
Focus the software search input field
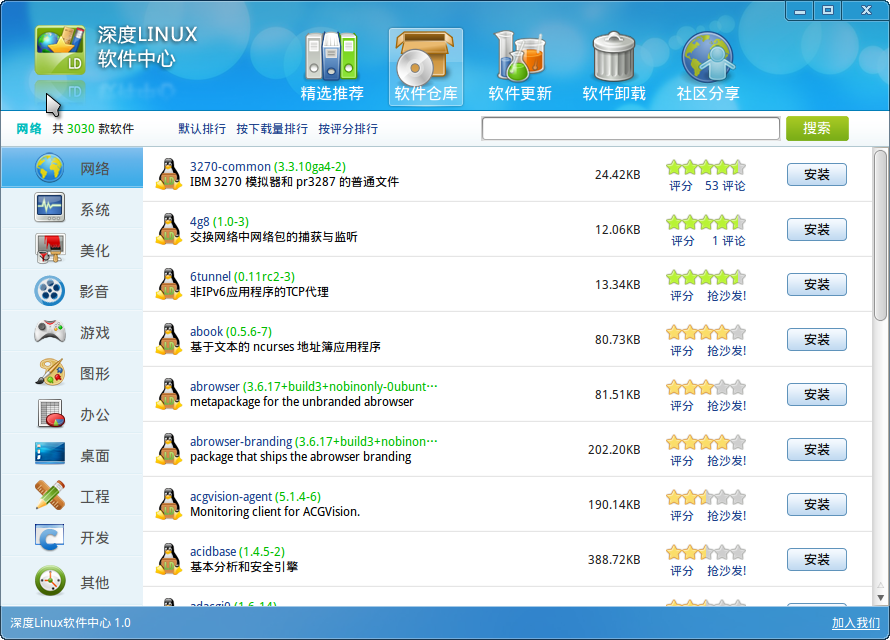tap(631, 128)
